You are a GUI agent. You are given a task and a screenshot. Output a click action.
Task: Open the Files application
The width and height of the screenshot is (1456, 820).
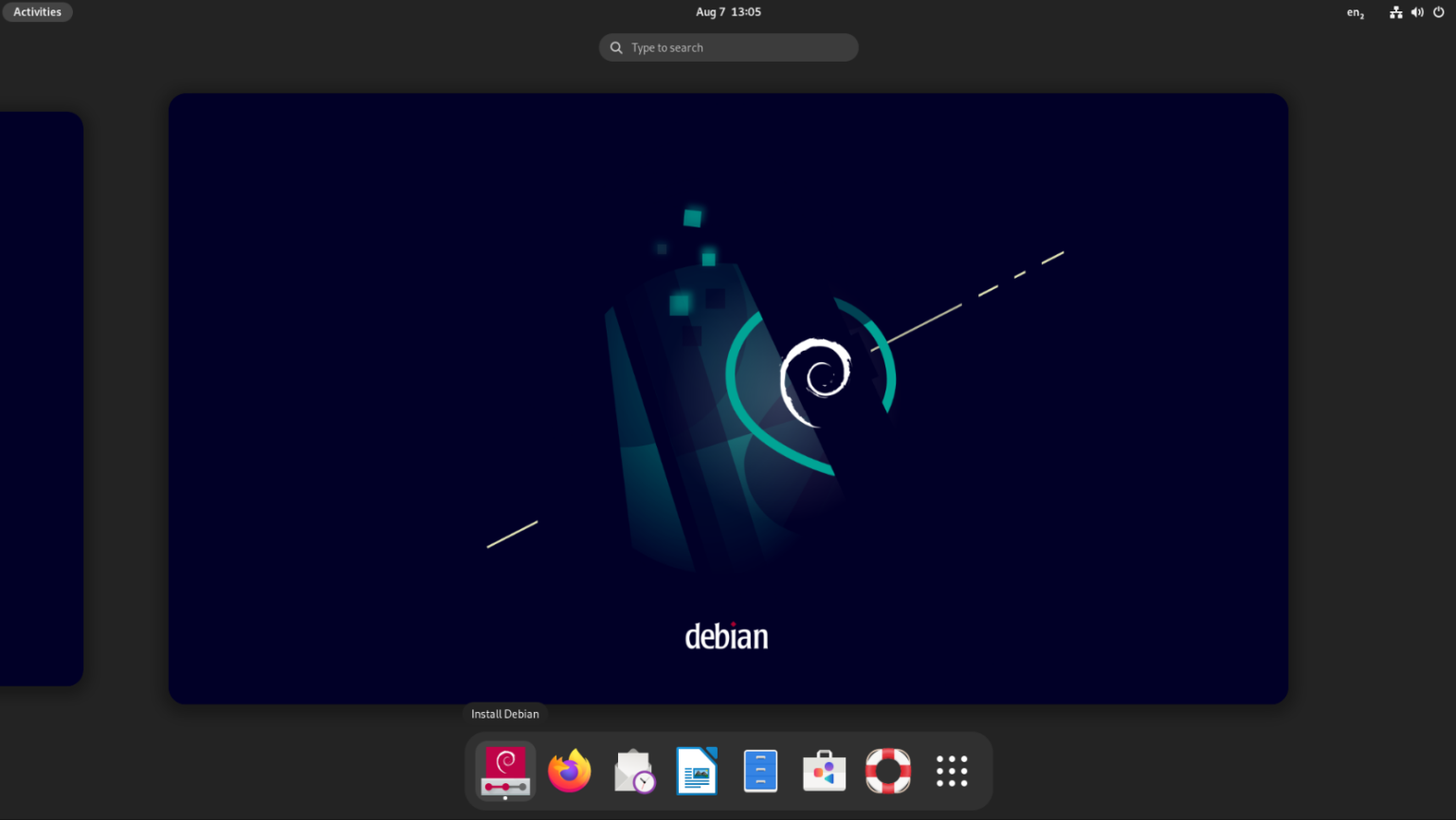(x=760, y=771)
